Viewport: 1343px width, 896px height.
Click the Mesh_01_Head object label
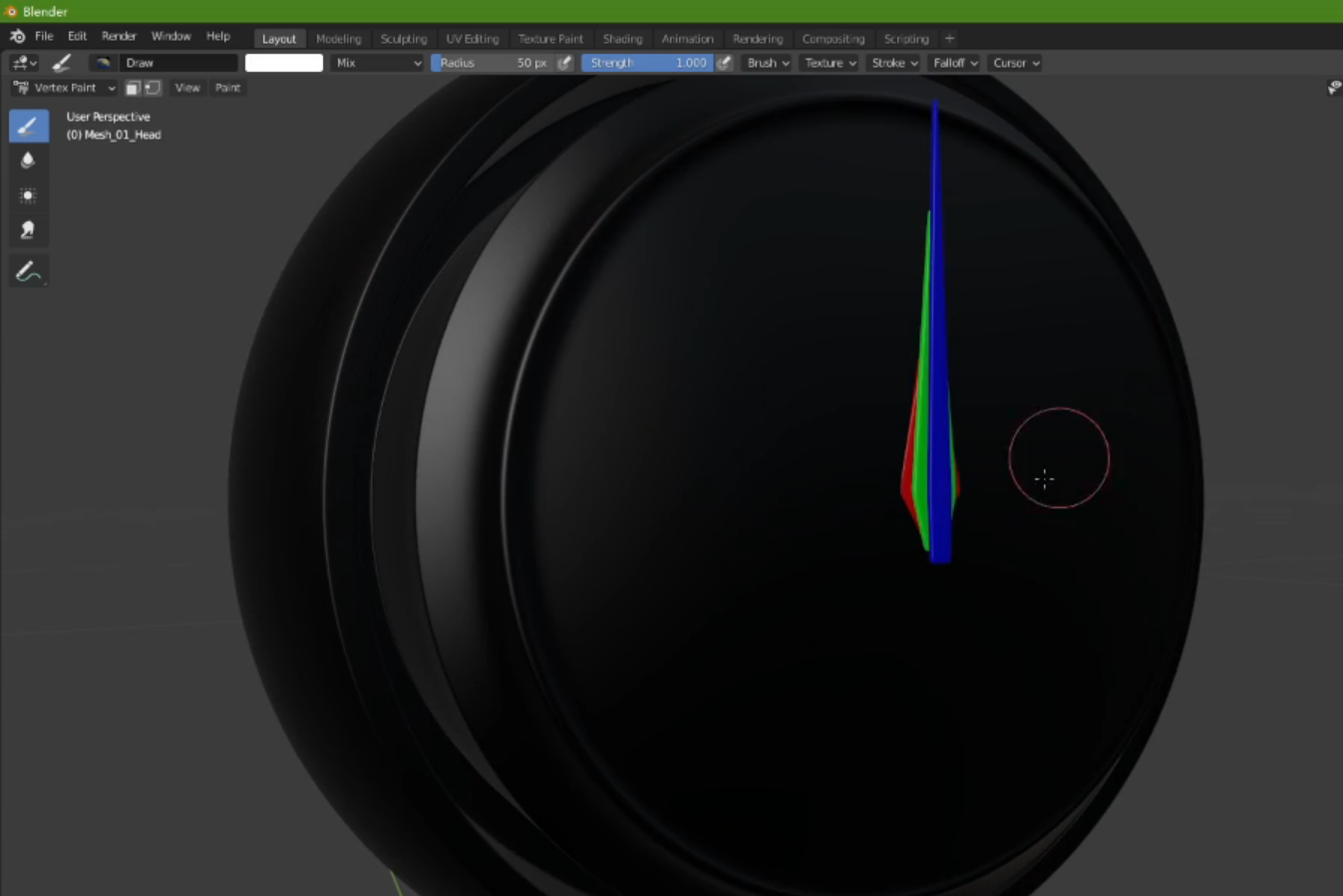click(x=114, y=135)
